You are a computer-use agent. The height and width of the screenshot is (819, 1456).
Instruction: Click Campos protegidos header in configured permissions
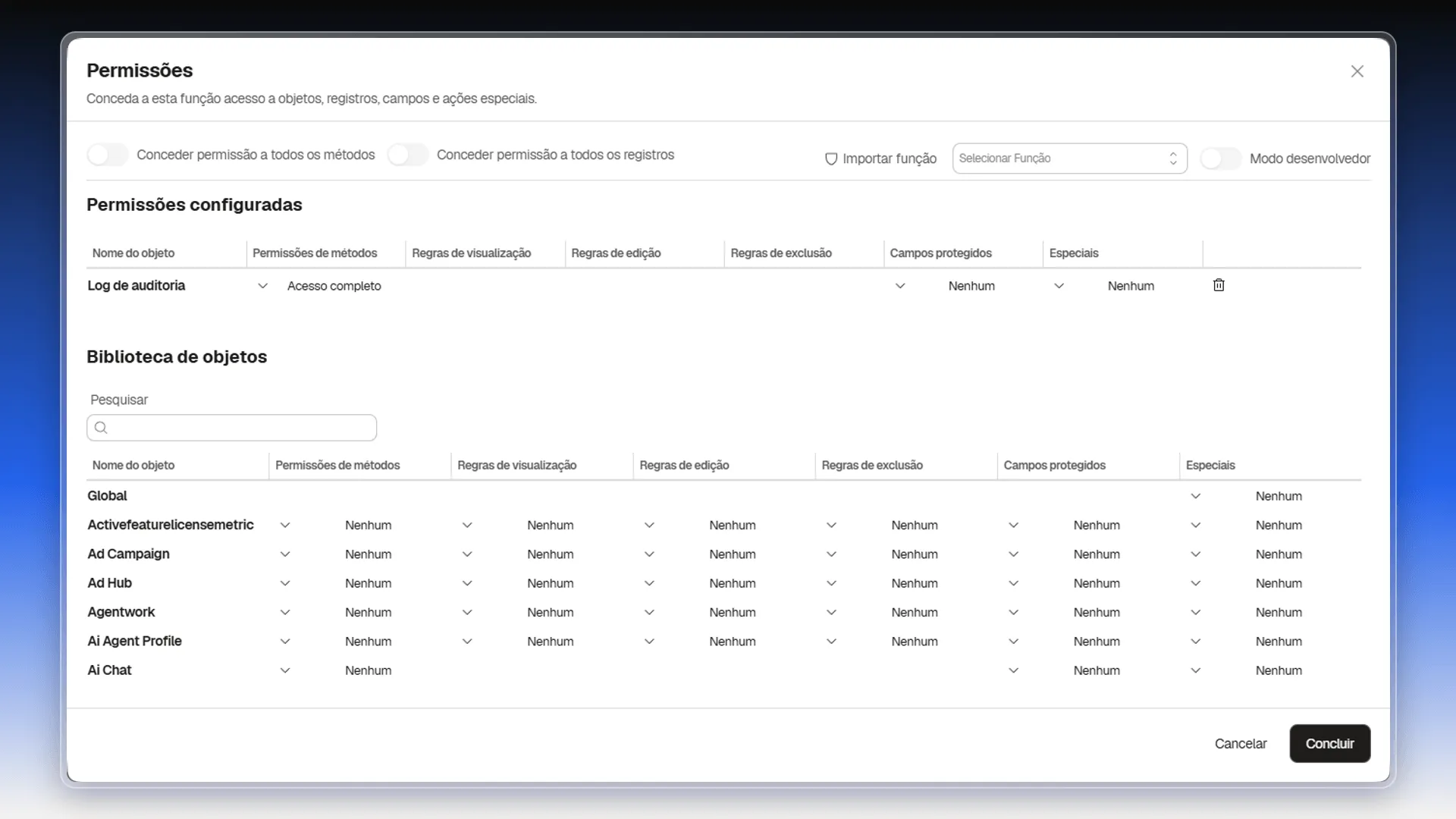940,253
